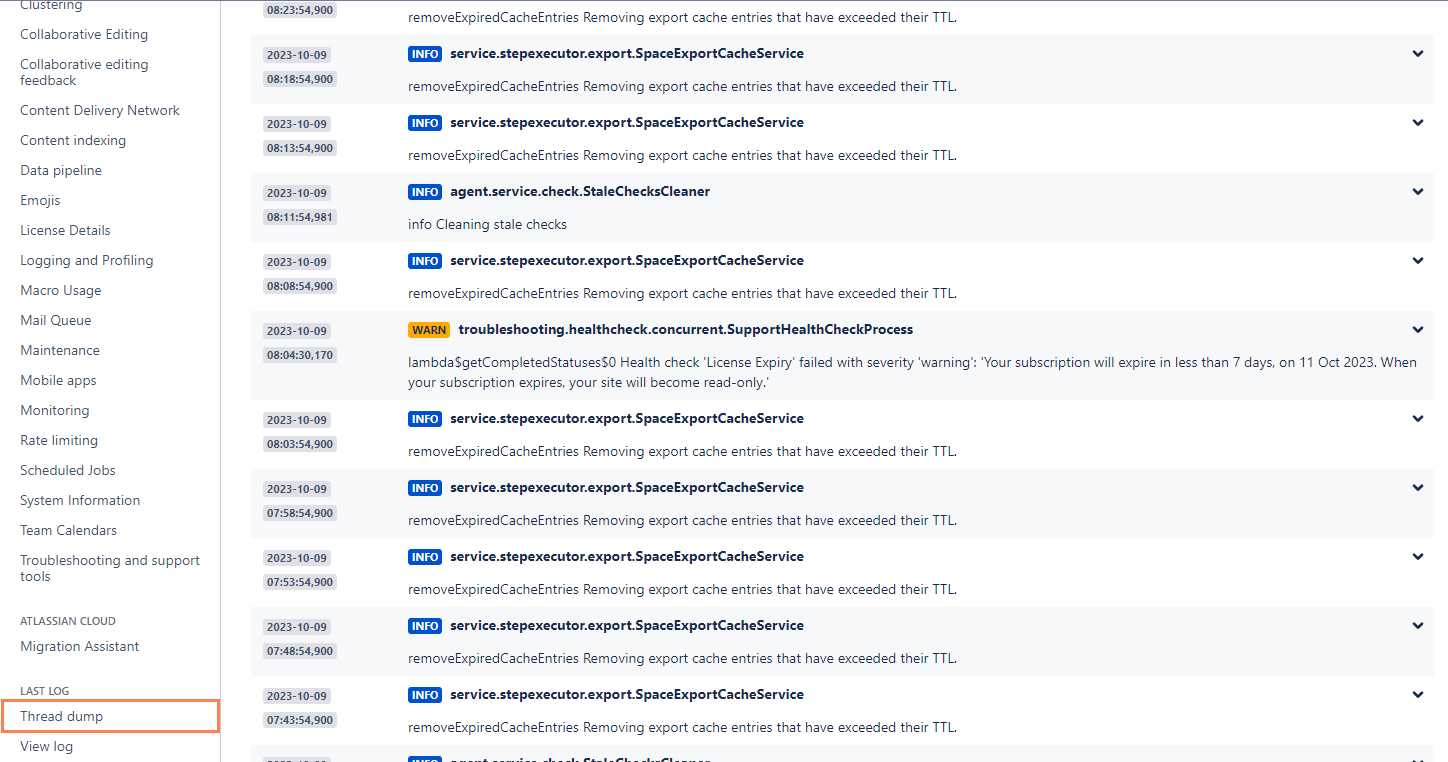Open the View log page

coord(46,746)
